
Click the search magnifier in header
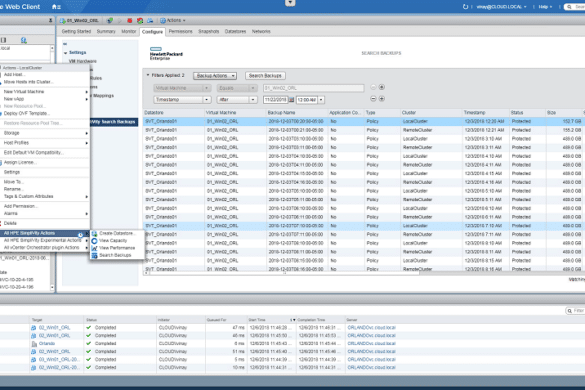point(569,7)
